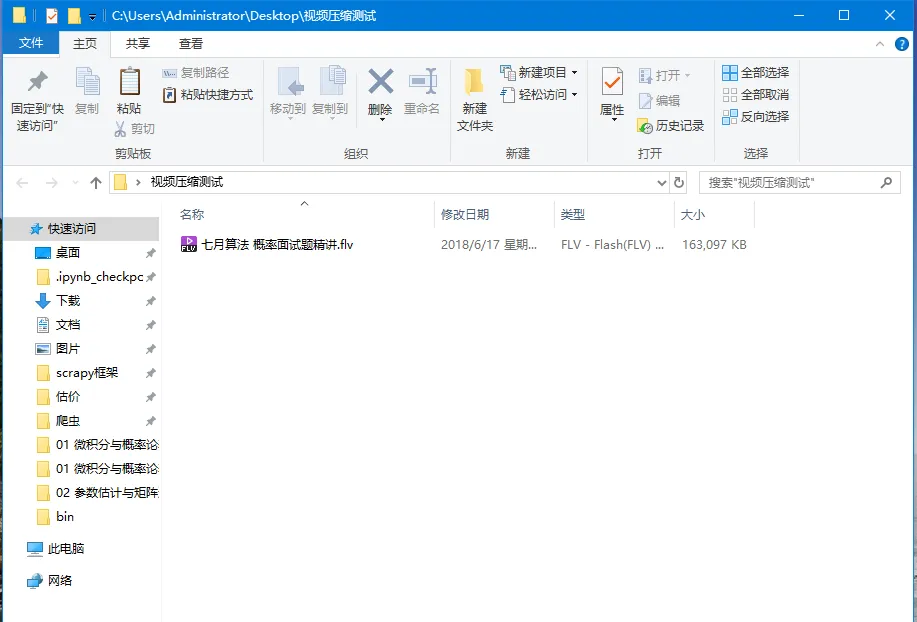Open recent locations dropdown arrow
Viewport: 917px width, 622px height.
point(75,183)
